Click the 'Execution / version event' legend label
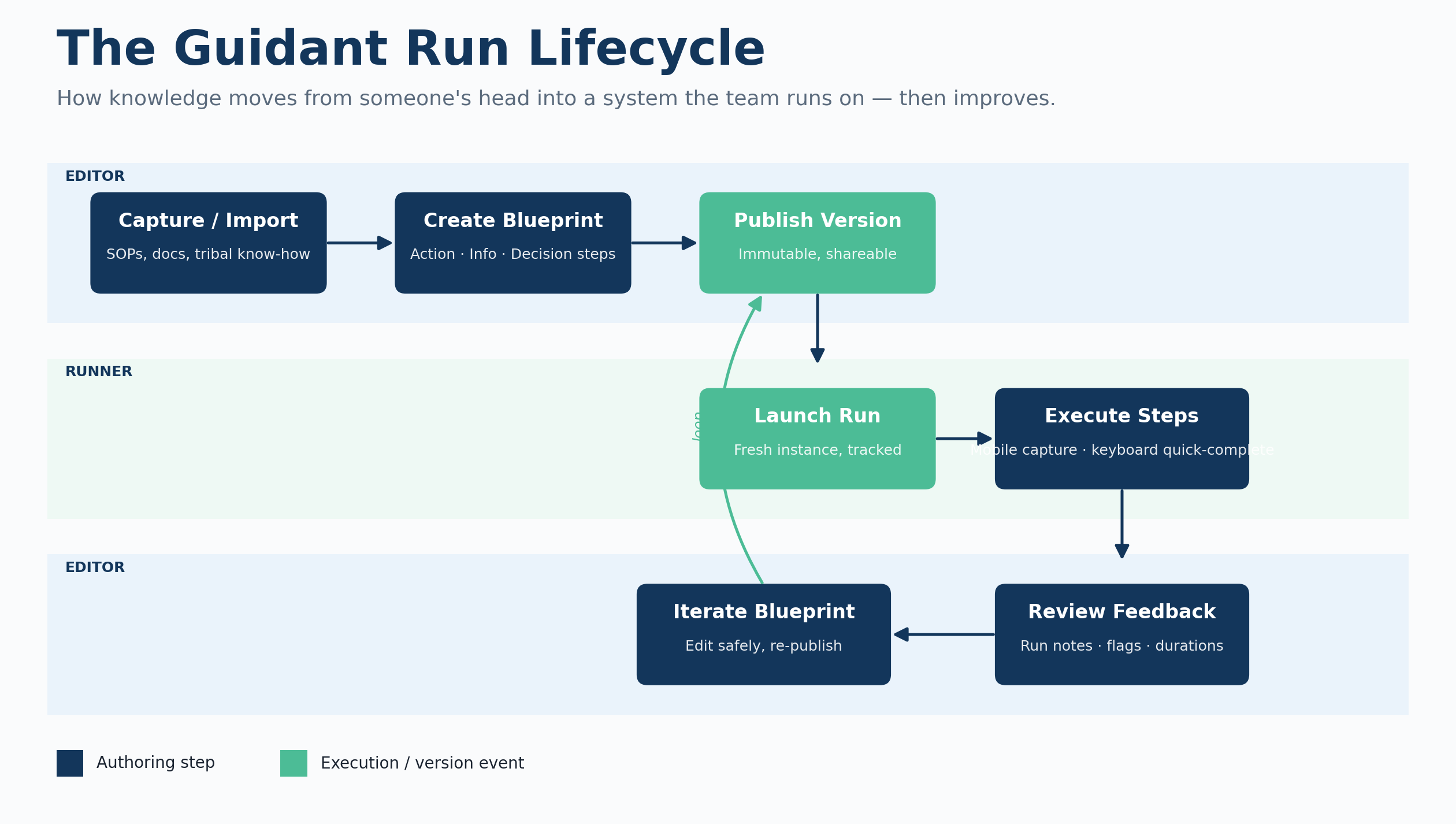Viewport: 1456px width, 824px height. [x=422, y=763]
